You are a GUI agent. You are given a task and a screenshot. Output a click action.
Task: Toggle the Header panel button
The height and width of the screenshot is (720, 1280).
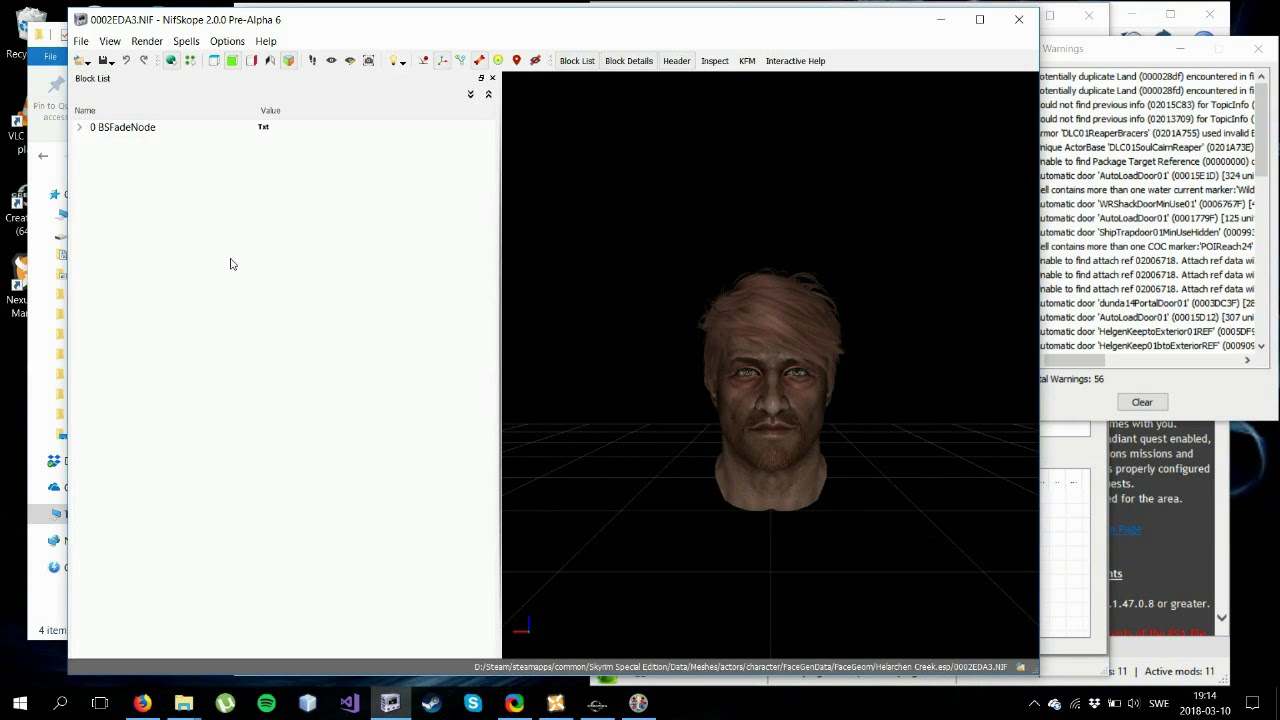[677, 61]
